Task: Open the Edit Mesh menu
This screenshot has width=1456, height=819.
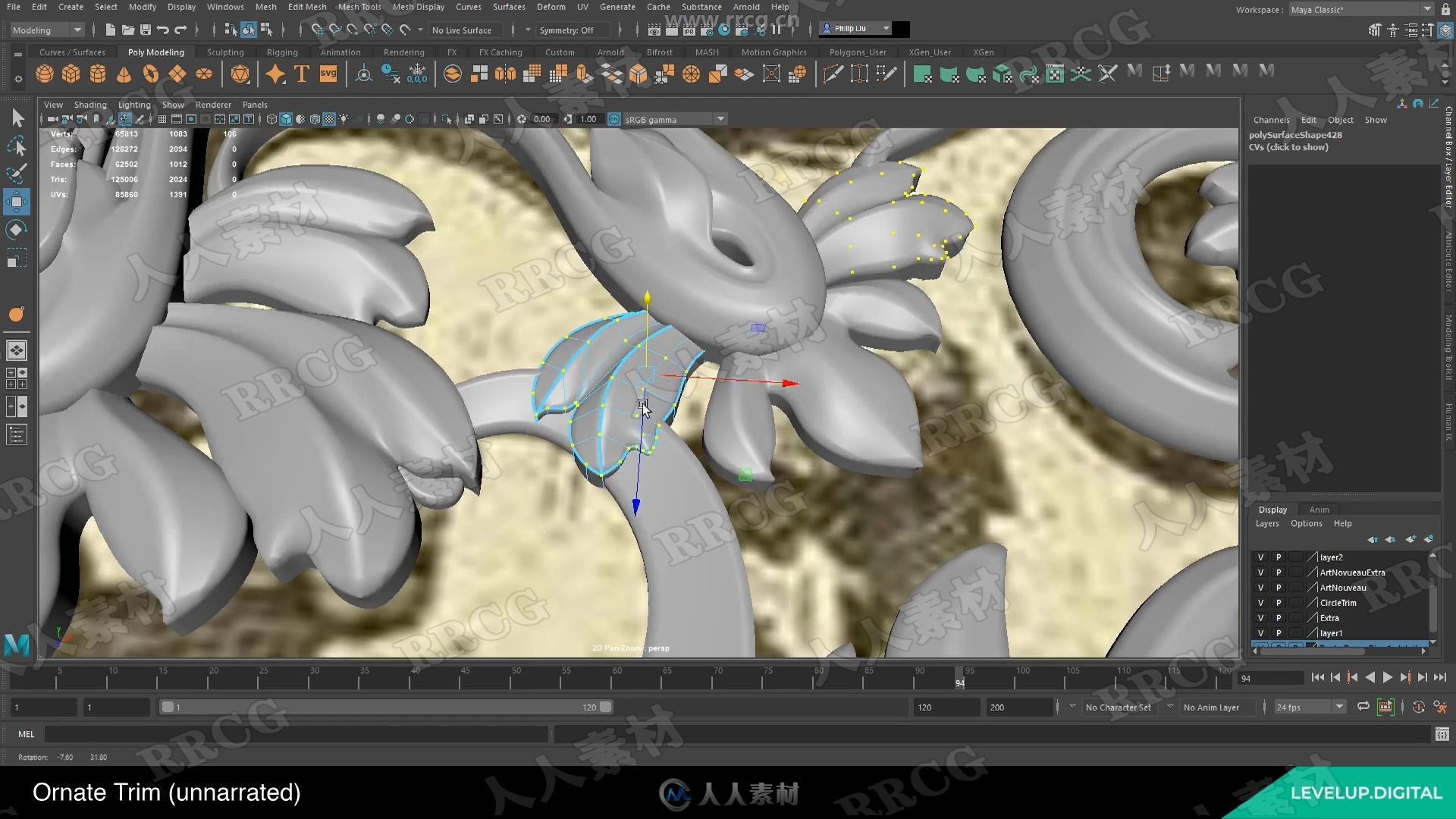Action: (307, 7)
